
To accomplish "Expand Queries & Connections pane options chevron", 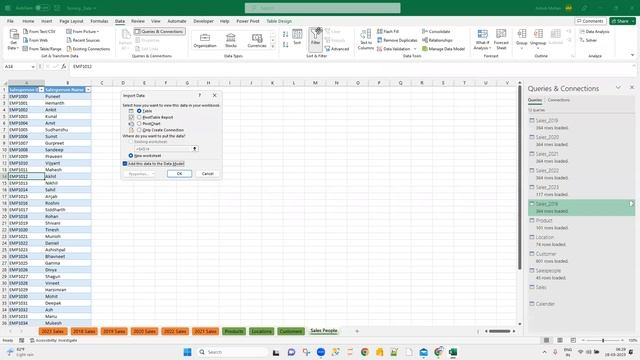I will (x=618, y=87).
